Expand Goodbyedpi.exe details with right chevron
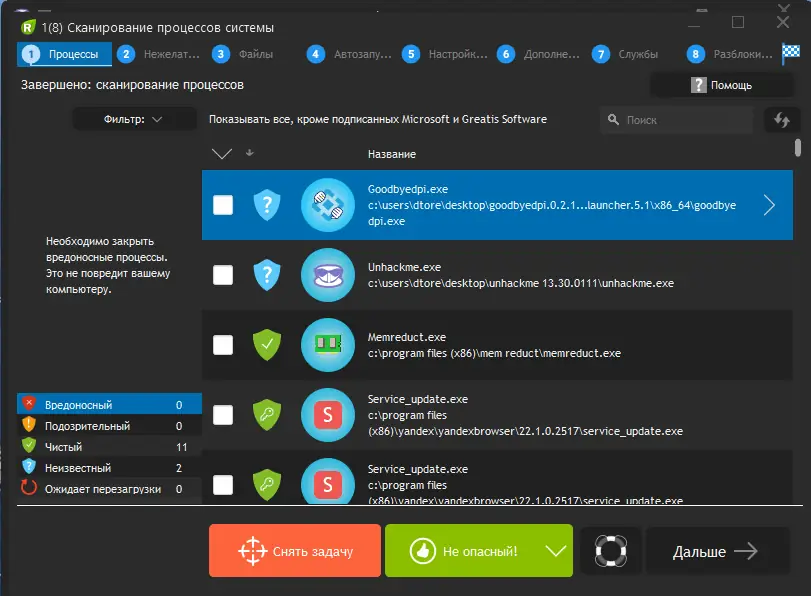Viewport: 811px width, 596px height. tap(769, 205)
